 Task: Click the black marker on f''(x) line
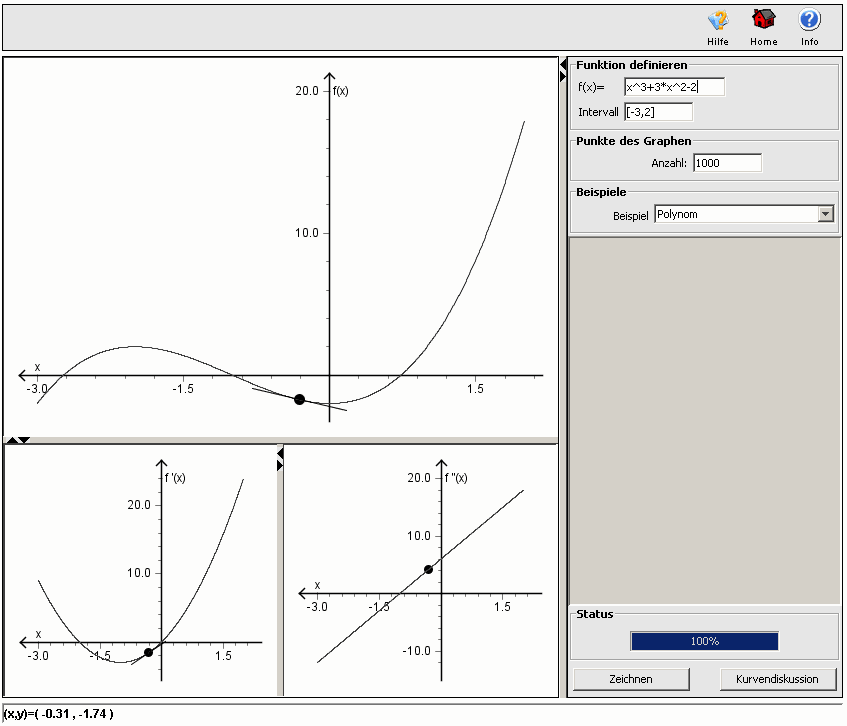(x=429, y=569)
